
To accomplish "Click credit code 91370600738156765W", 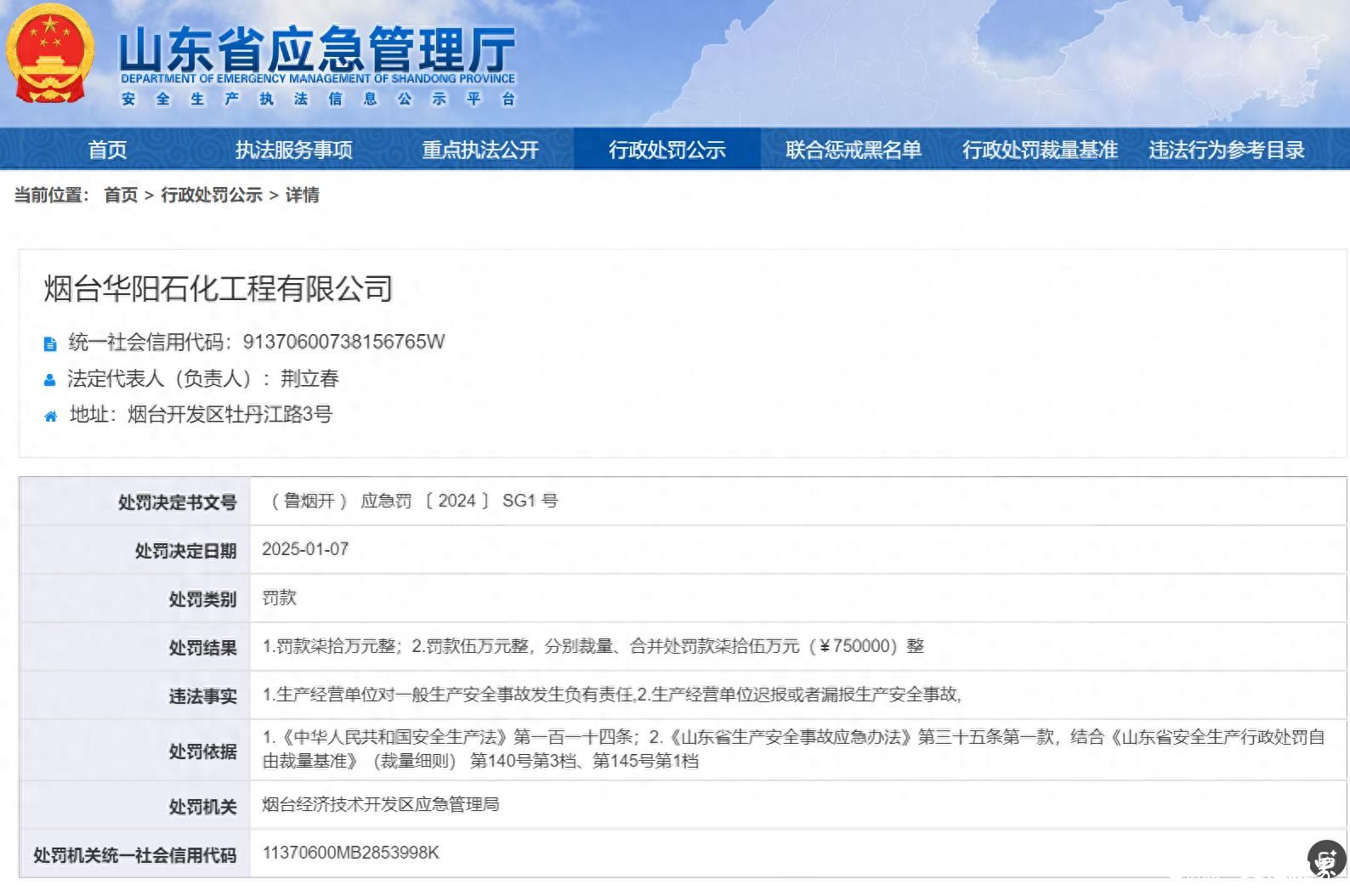I will pos(344,342).
